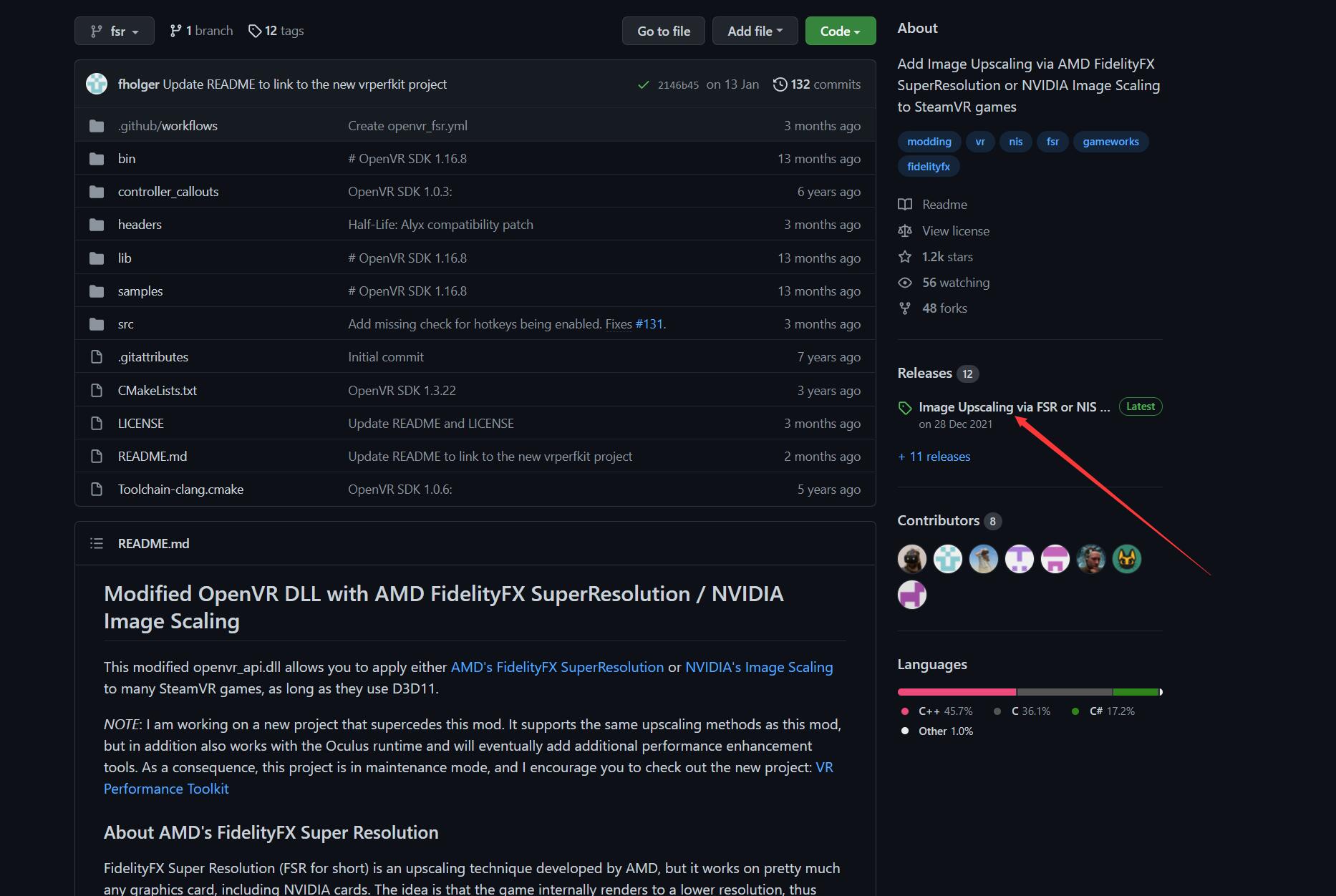View the 56 watching link
Viewport: 1336px width, 896px height.
[x=944, y=283]
